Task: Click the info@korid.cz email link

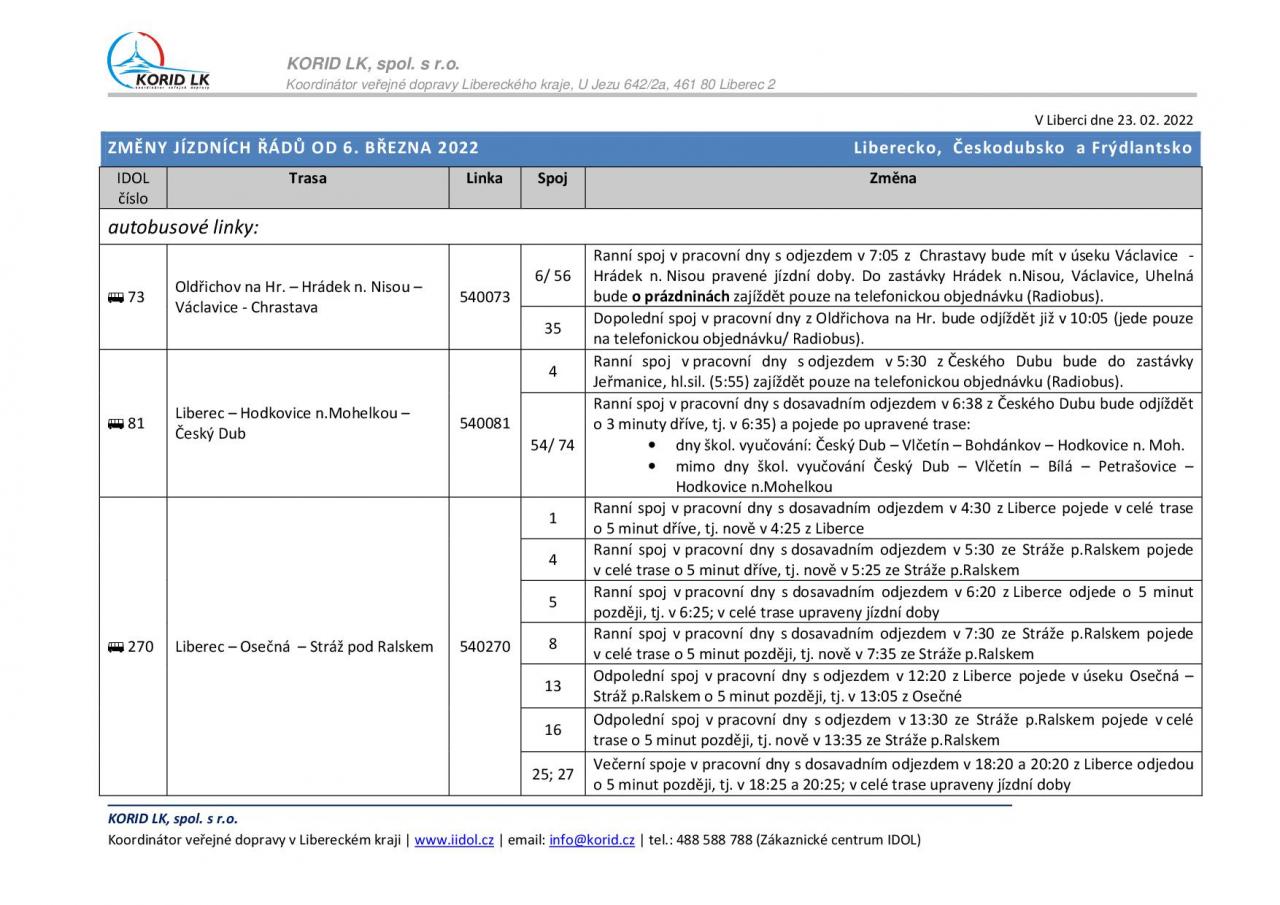Action: pyautogui.click(x=591, y=840)
